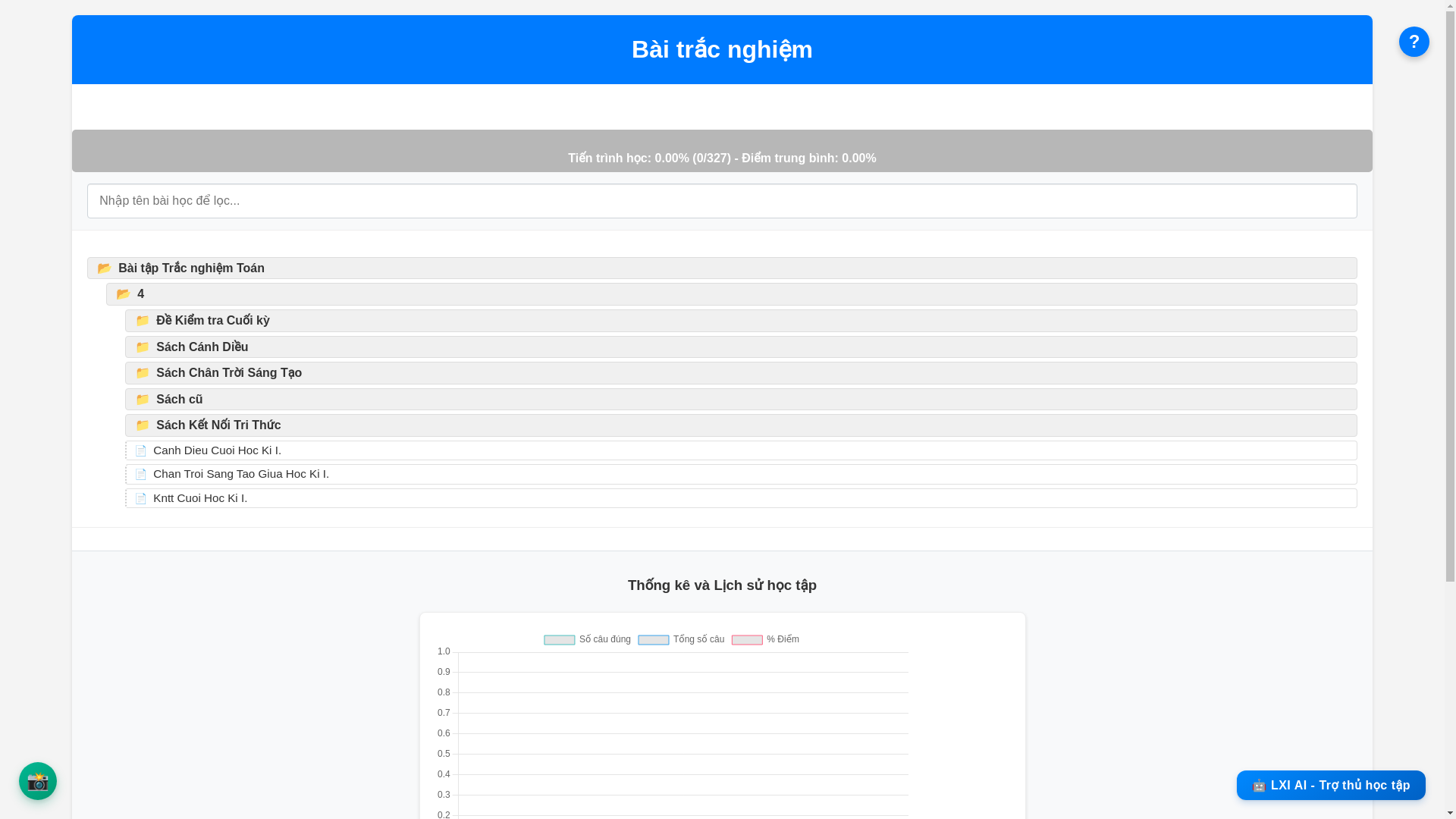Click the open folder icon beside 4
The height and width of the screenshot is (819, 1456).
pyautogui.click(x=124, y=294)
